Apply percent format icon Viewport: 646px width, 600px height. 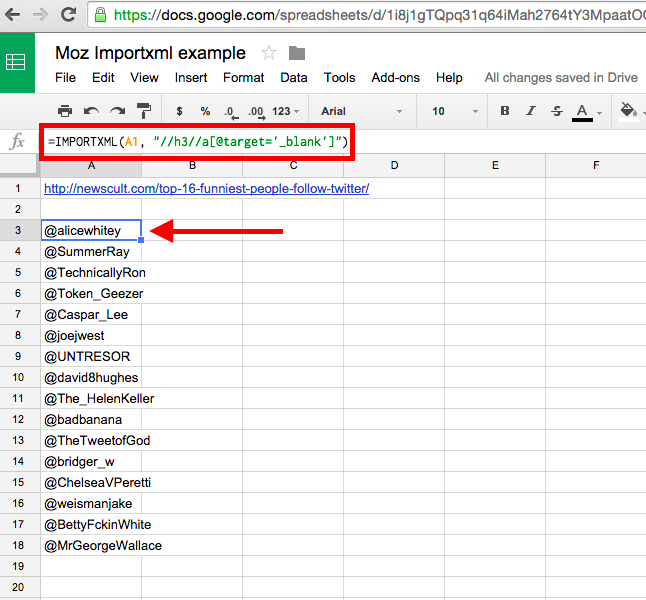point(205,111)
